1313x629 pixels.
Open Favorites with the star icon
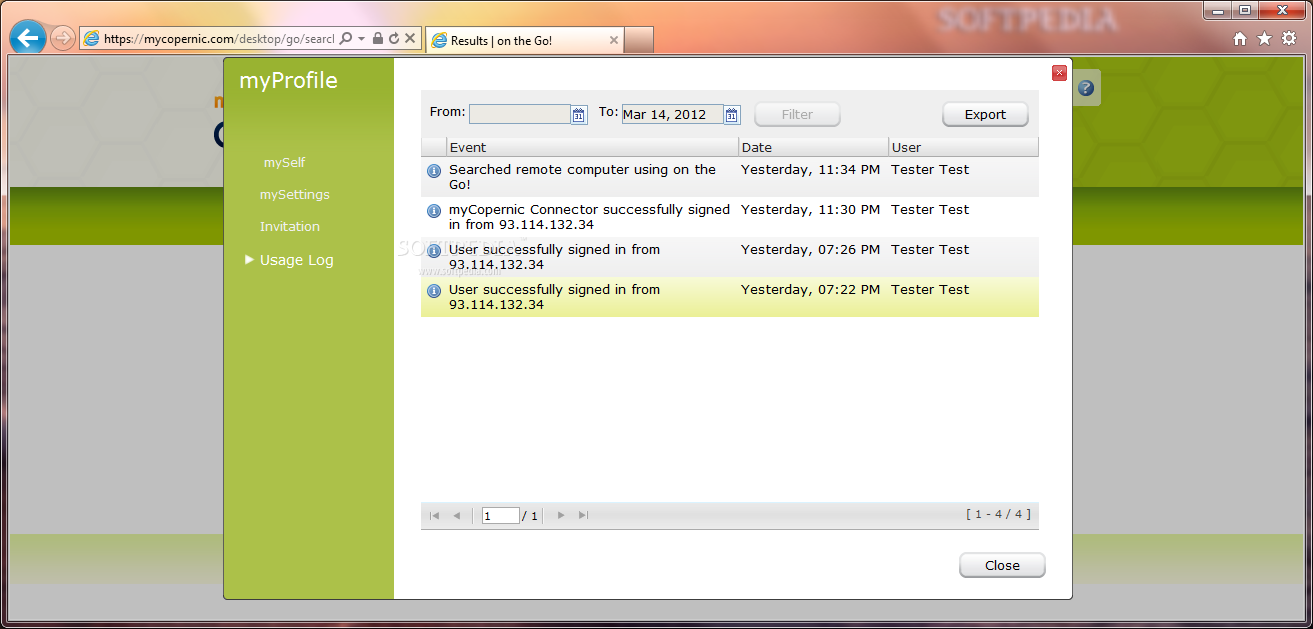pyautogui.click(x=1264, y=38)
